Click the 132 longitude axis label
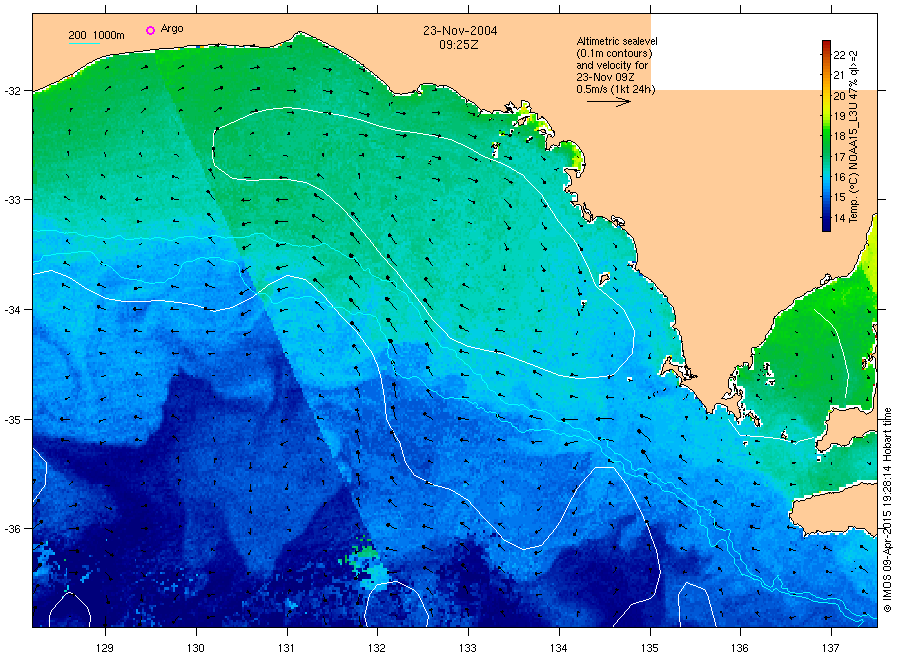This screenshot has height=660, width=900. [x=377, y=648]
